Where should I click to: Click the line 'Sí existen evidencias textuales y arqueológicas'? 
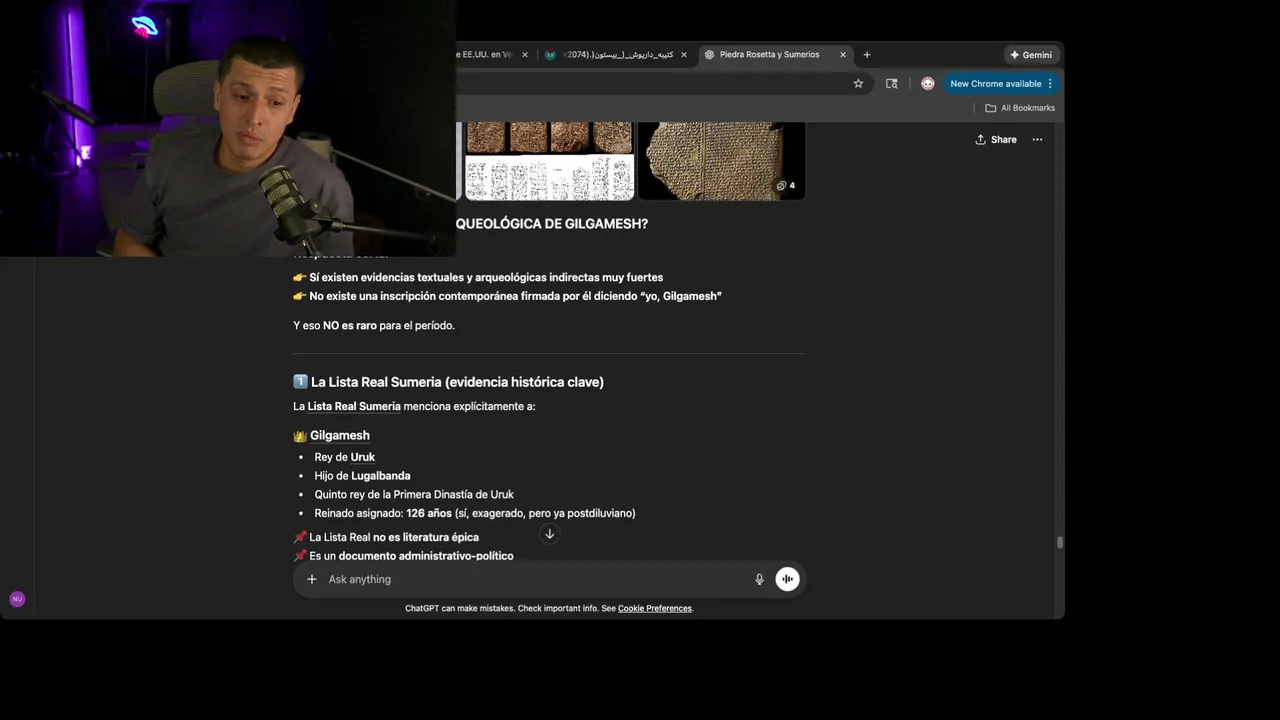click(x=486, y=278)
